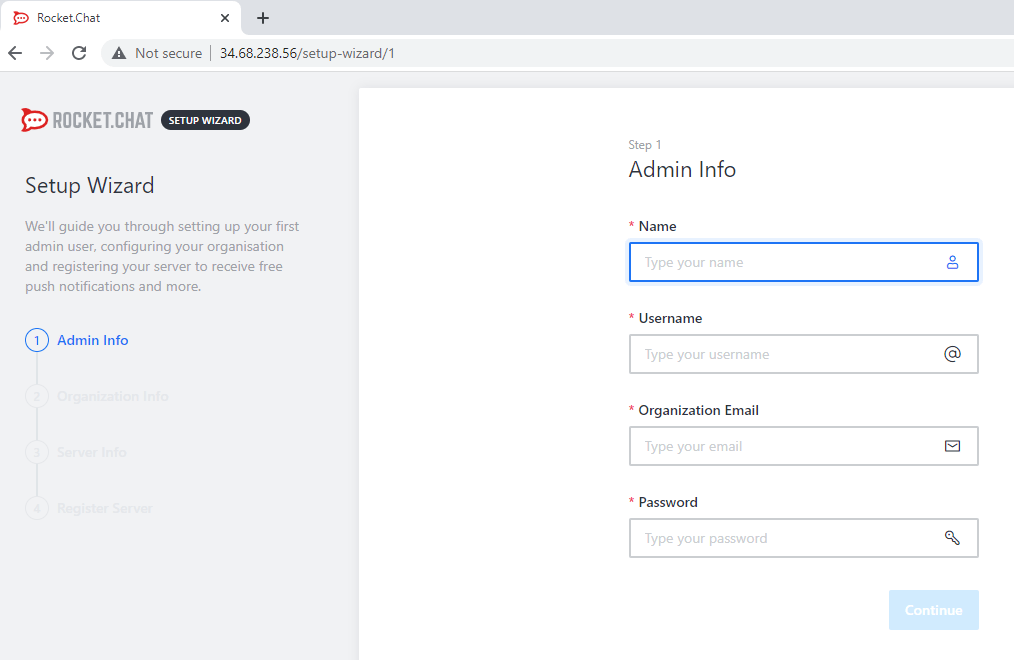Select Admin Info step in wizard
Viewport: 1014px width, 660px height.
92,340
